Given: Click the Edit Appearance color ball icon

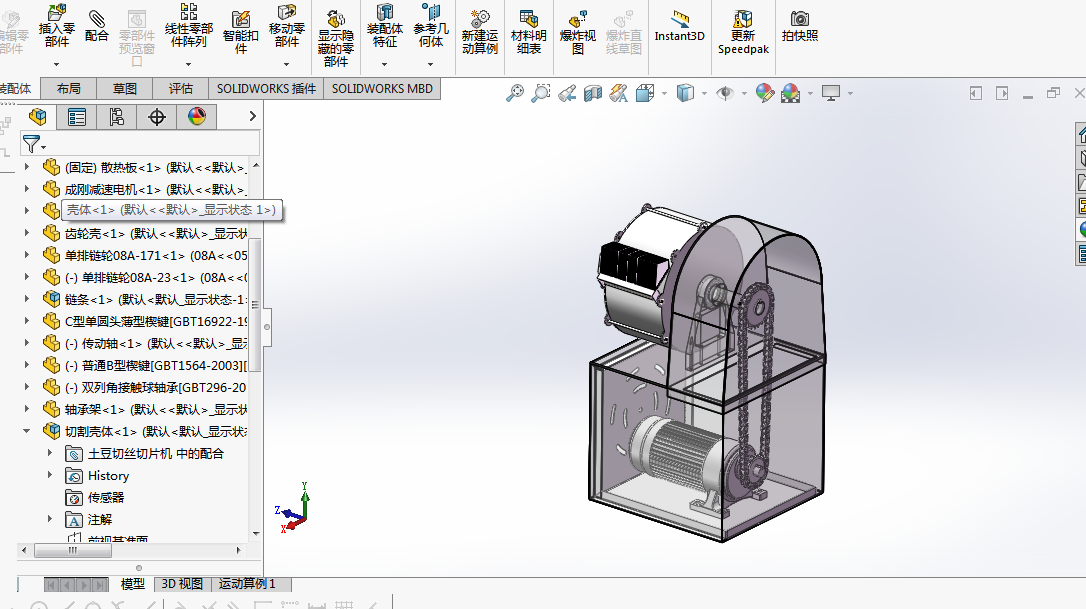Looking at the screenshot, I should (765, 93).
